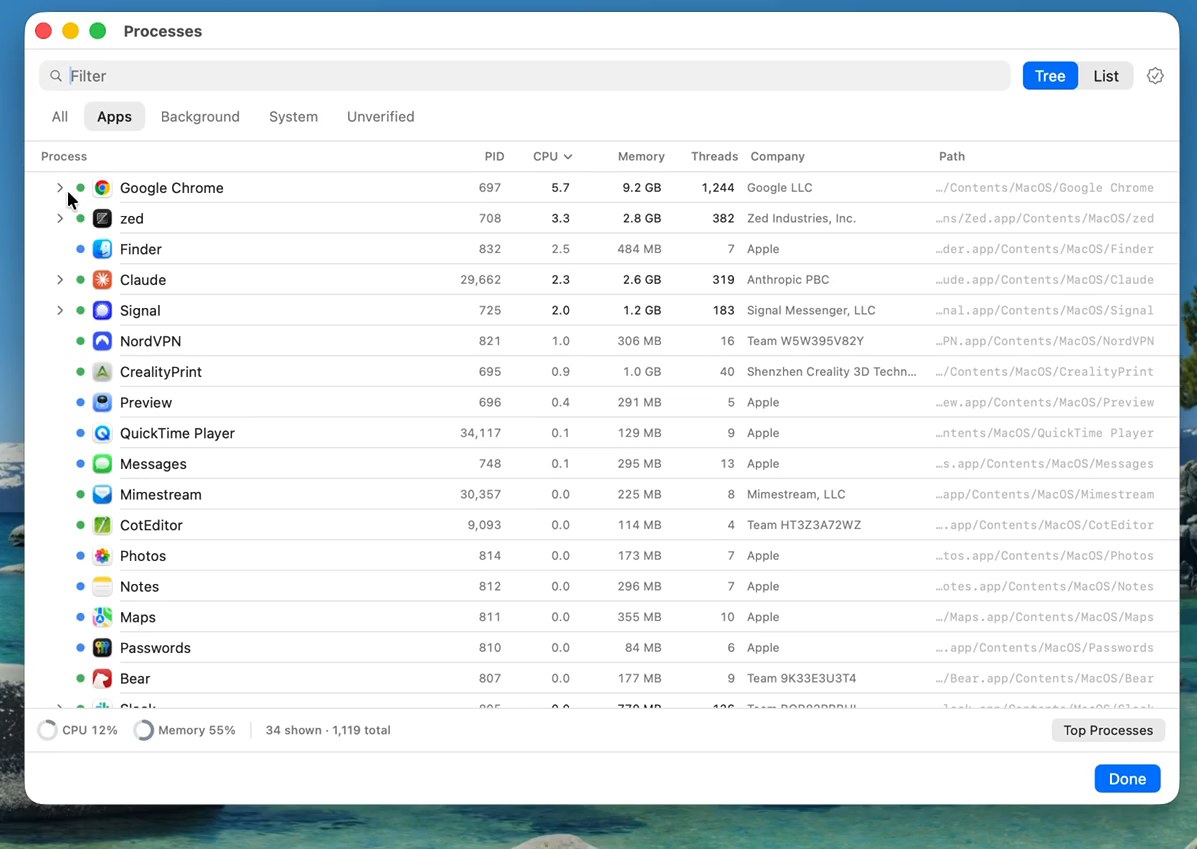1197x849 pixels.
Task: Click the QuickTime Player app icon
Action: tap(102, 433)
